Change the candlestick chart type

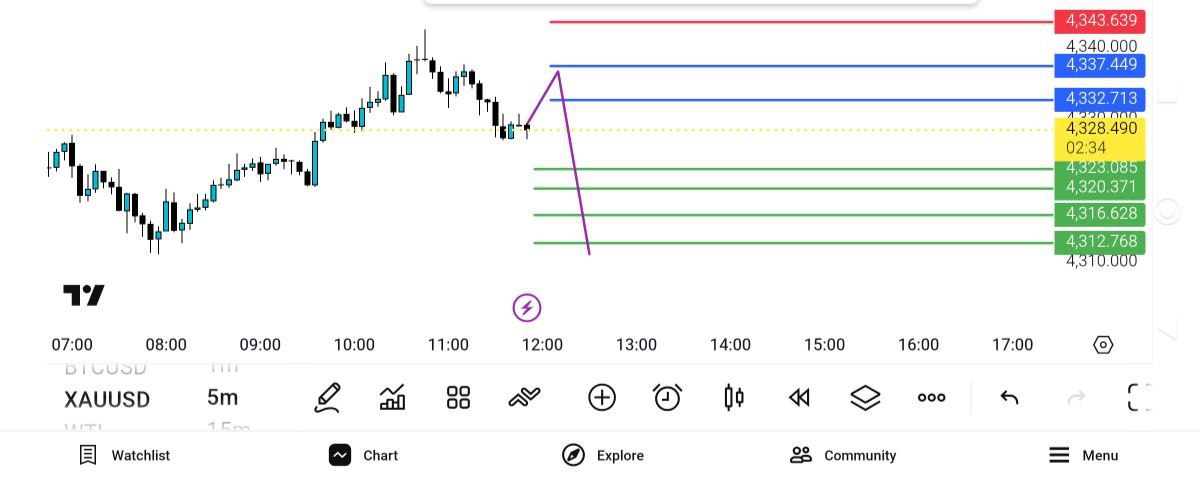(x=733, y=398)
